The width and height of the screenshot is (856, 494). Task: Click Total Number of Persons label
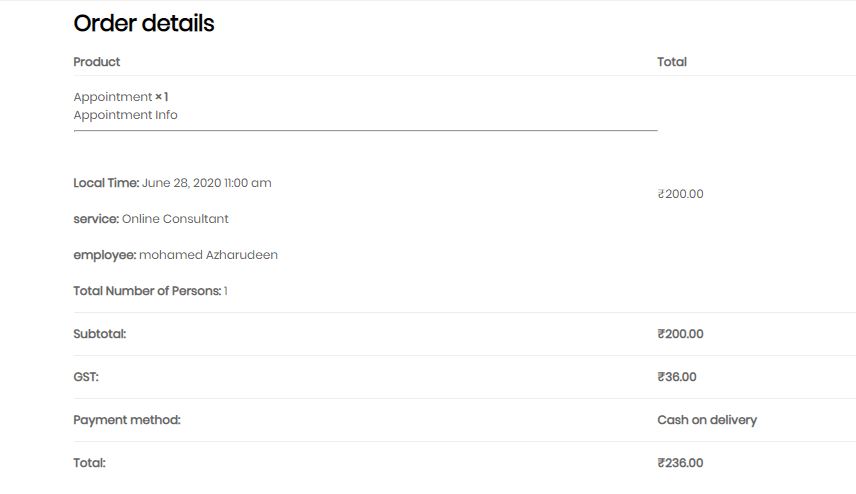[147, 291]
